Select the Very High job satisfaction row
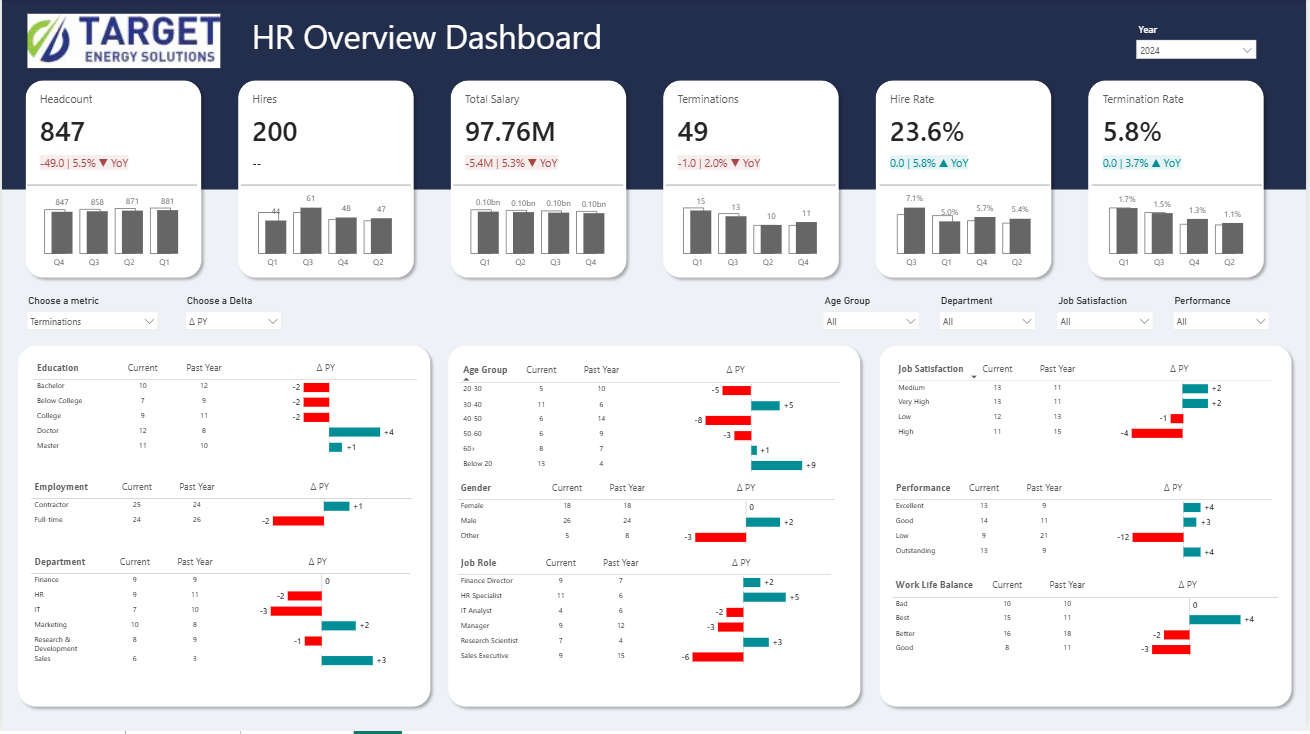Viewport: 1310px width, 734px height. [1084, 402]
